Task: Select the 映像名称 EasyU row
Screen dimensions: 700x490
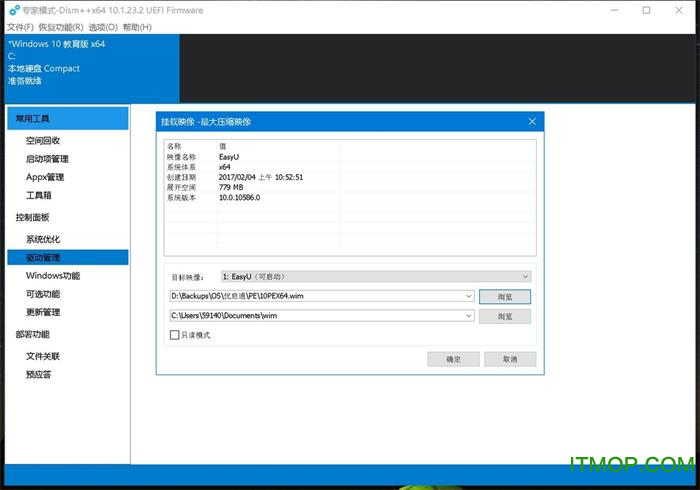Action: tap(350, 157)
